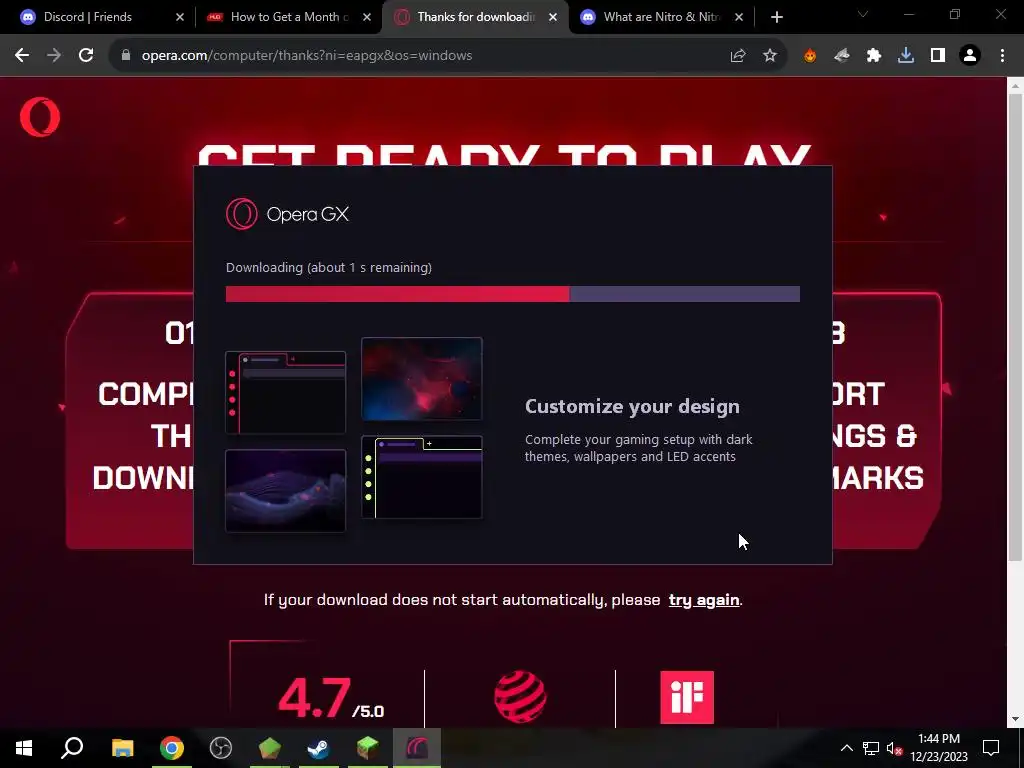Screen dimensions: 1024x768
Task: Select Thanks for downloading tab
Action: click(476, 17)
